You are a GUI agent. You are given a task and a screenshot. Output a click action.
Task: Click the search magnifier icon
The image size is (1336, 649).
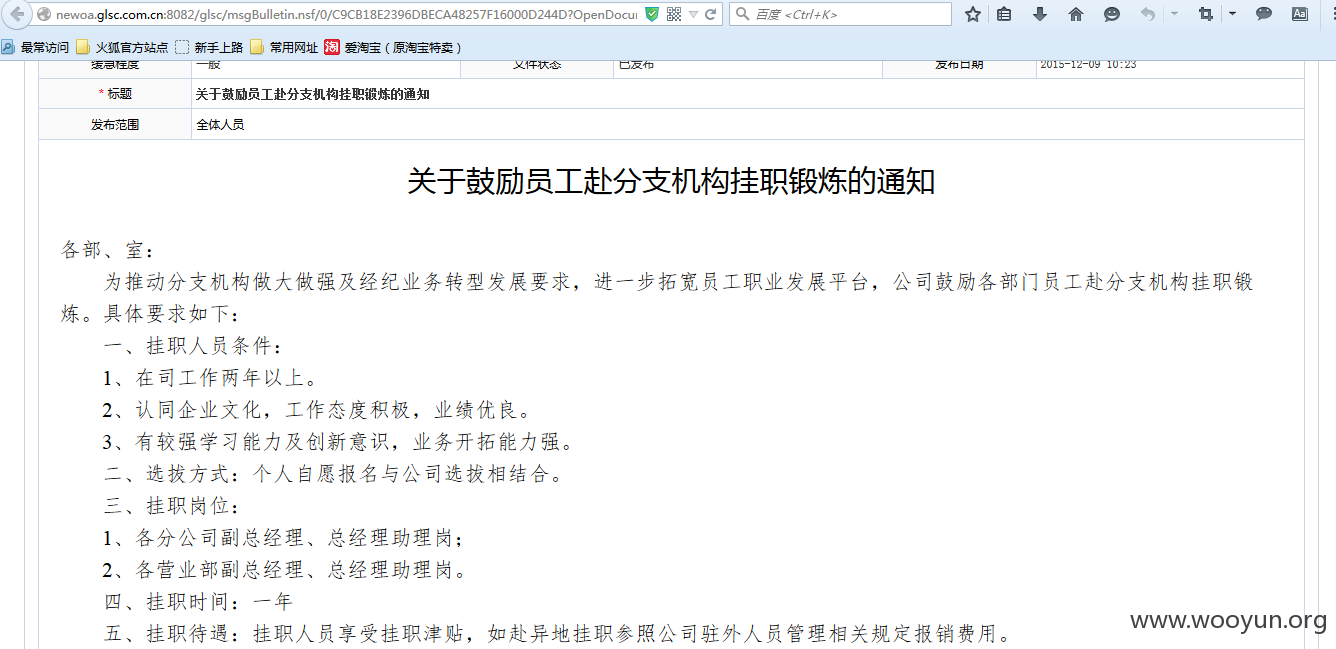click(x=743, y=15)
